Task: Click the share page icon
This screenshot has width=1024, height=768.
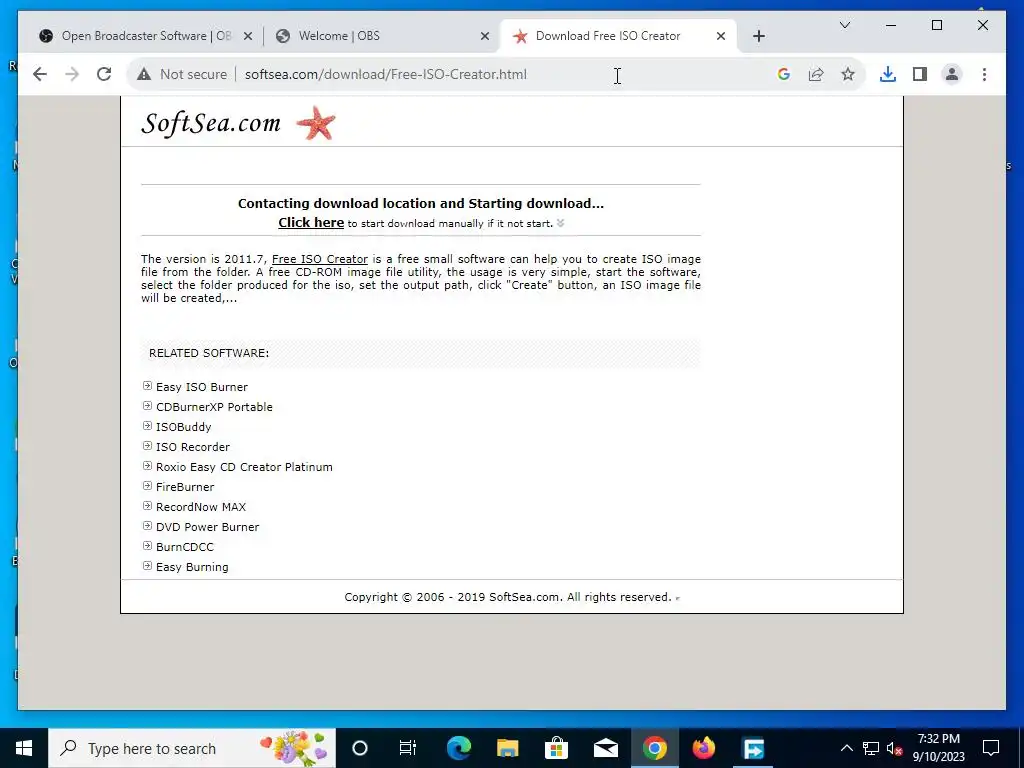Action: tap(816, 74)
